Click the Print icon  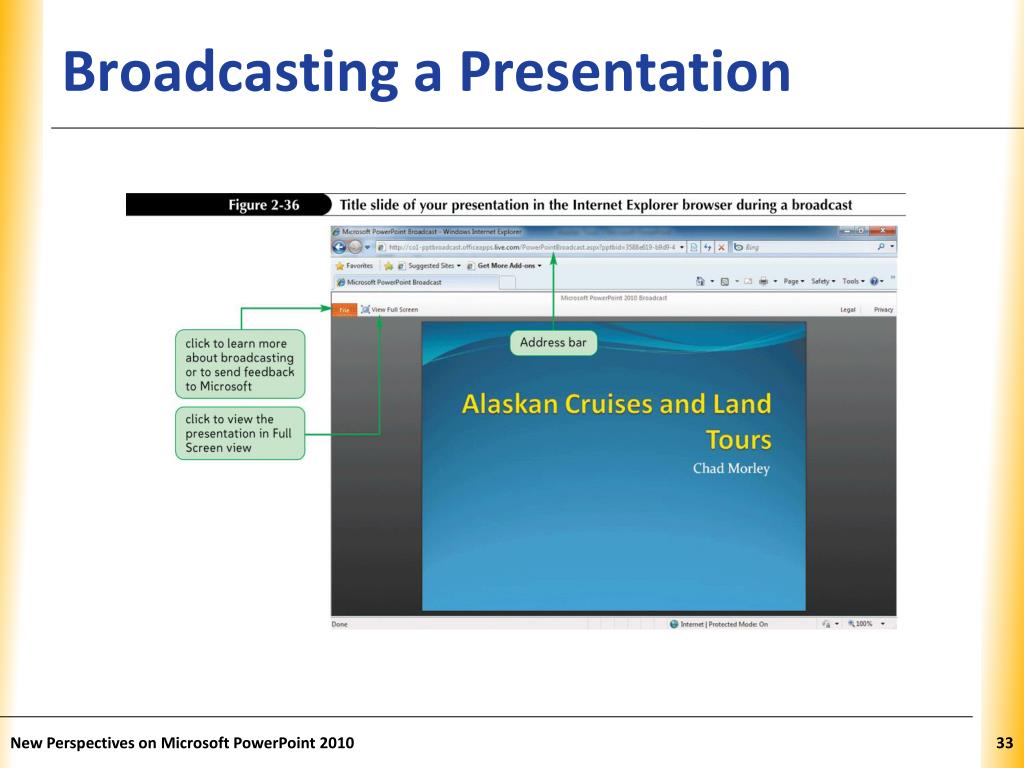tap(763, 281)
